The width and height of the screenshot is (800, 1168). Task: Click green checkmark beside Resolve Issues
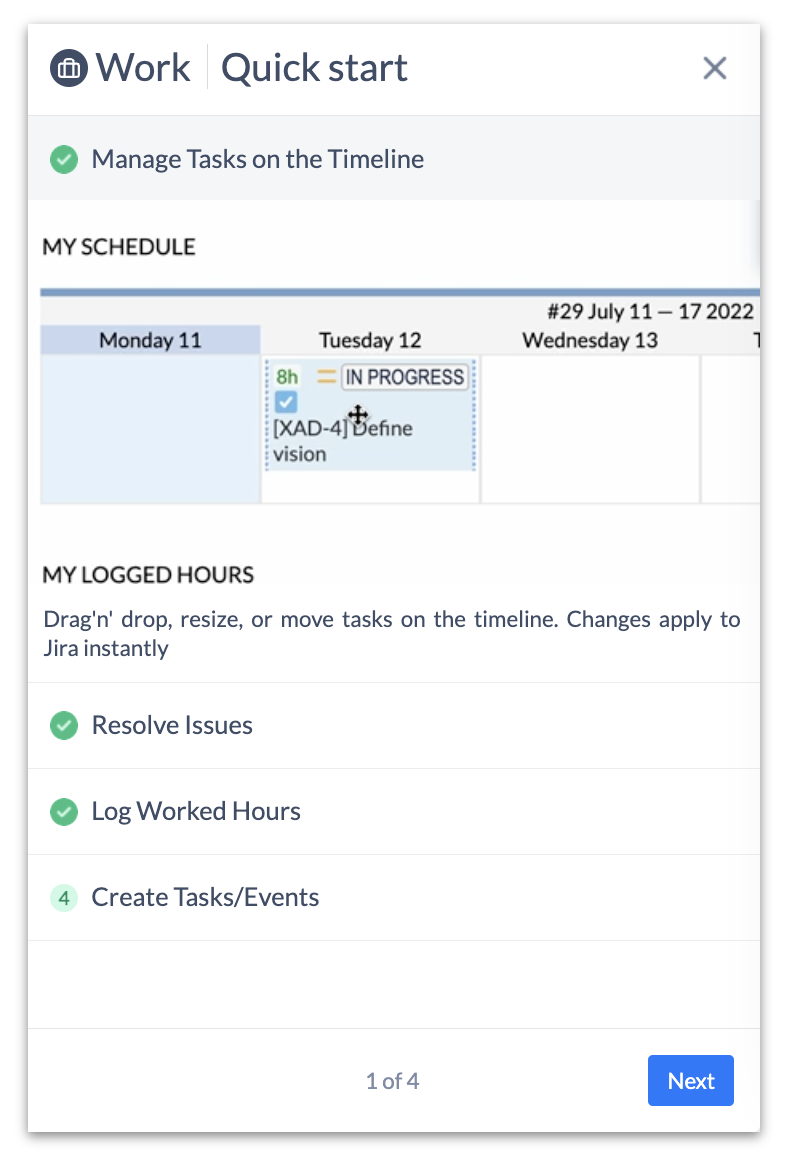[x=64, y=725]
